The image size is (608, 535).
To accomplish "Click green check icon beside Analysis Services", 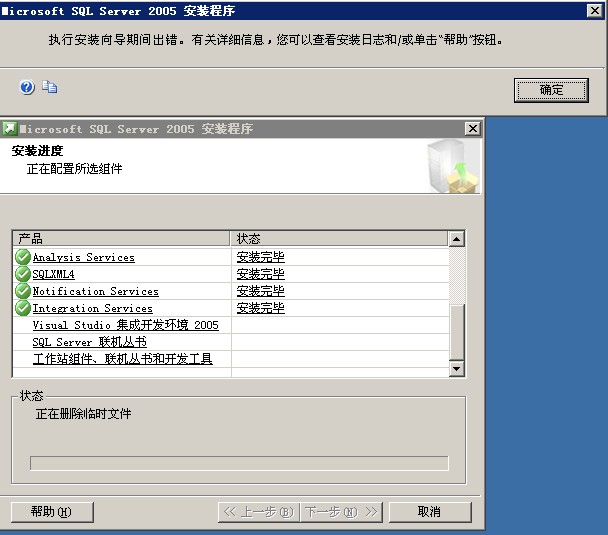I will click(x=23, y=257).
